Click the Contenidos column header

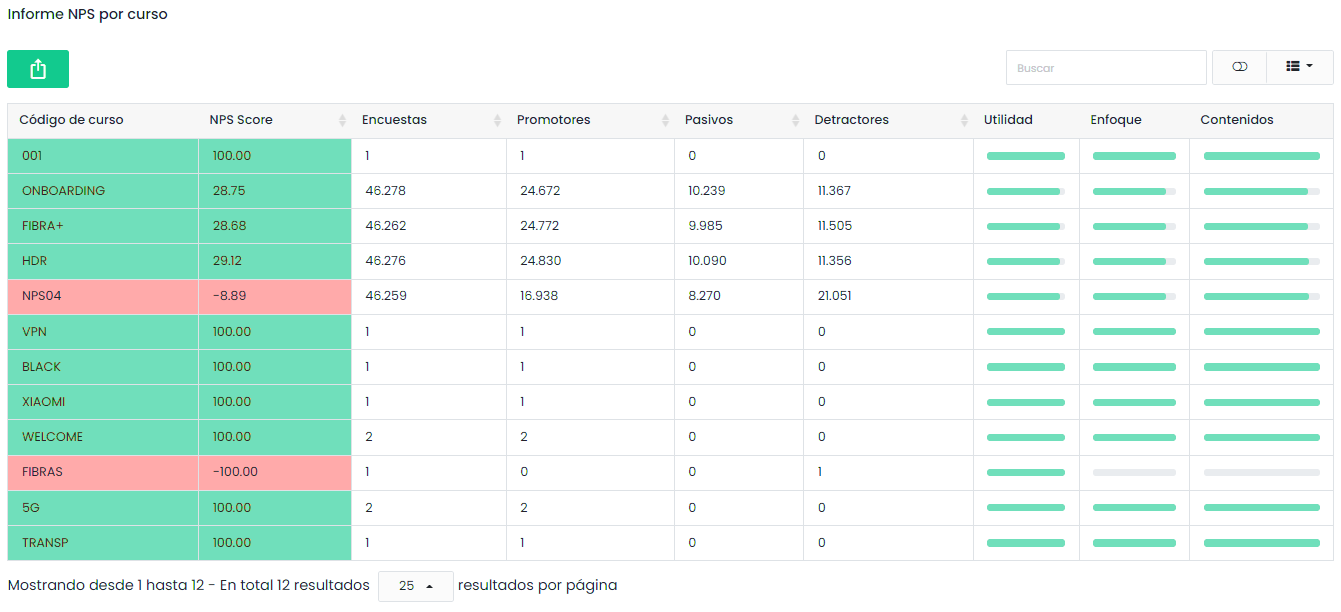(1236, 120)
